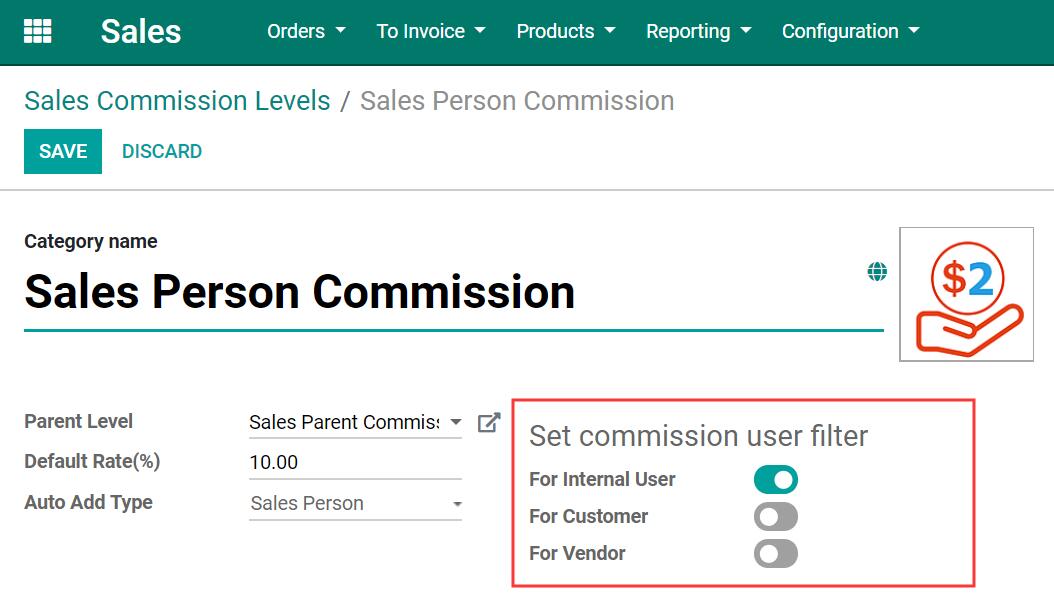The width and height of the screenshot is (1054, 614).
Task: Expand the Parent Level dropdown arrow
Action: click(x=456, y=422)
